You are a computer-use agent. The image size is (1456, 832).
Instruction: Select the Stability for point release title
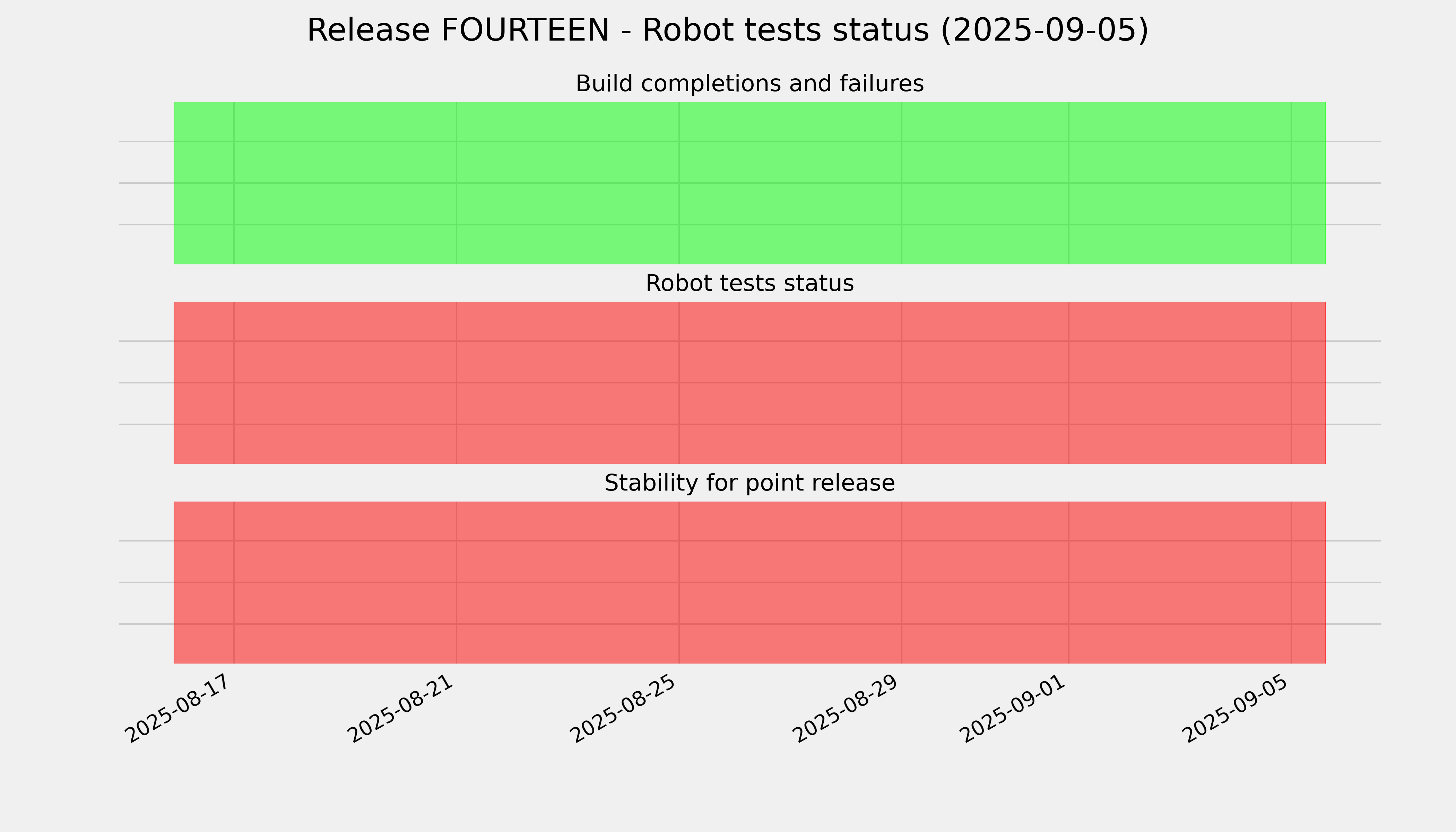coord(749,484)
